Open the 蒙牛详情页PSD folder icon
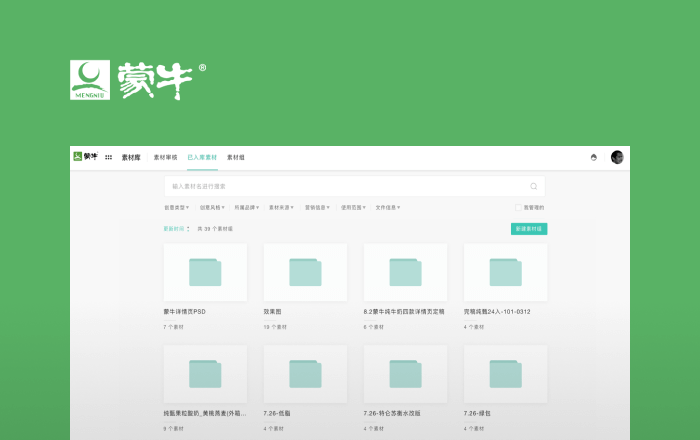Viewport: 700px width, 440px height. [x=205, y=272]
